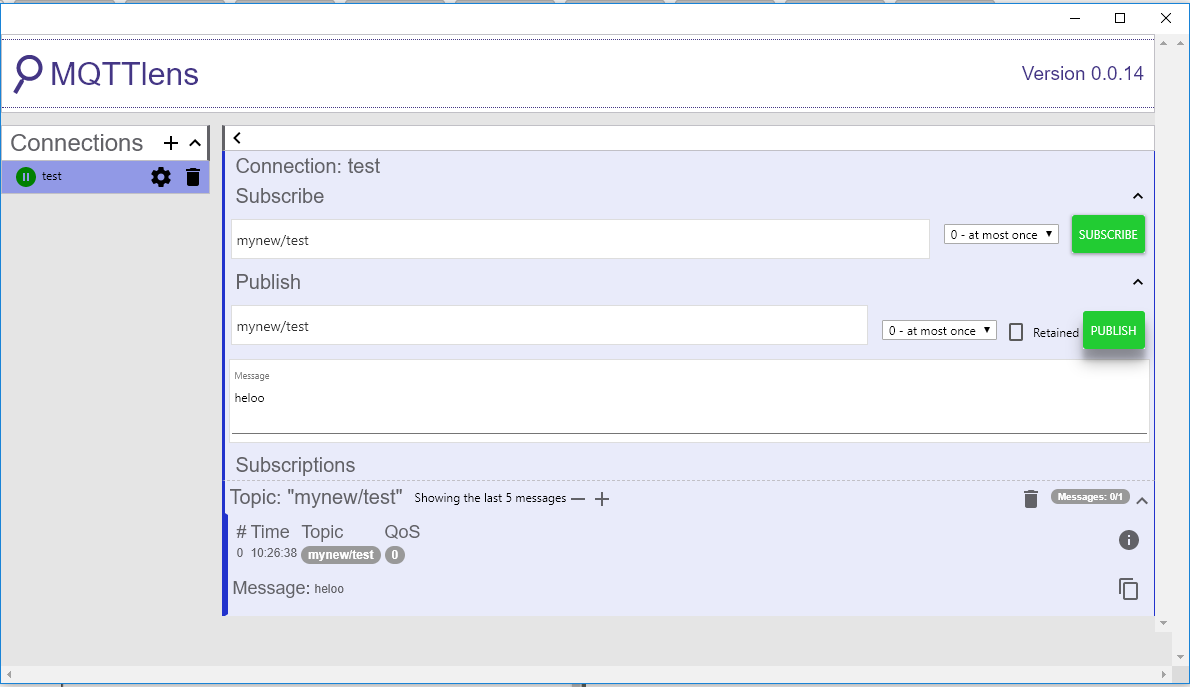Screen dimensions: 1190x687
Task: Click the publish topic input field
Action: [549, 326]
